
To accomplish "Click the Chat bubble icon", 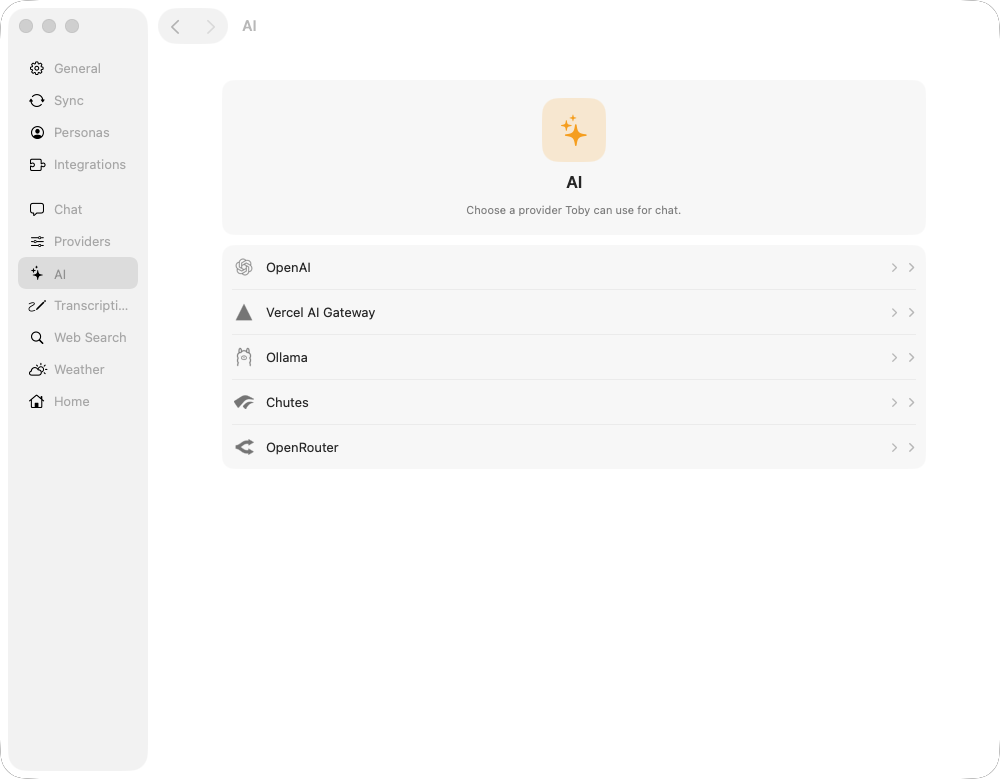I will pos(37,209).
